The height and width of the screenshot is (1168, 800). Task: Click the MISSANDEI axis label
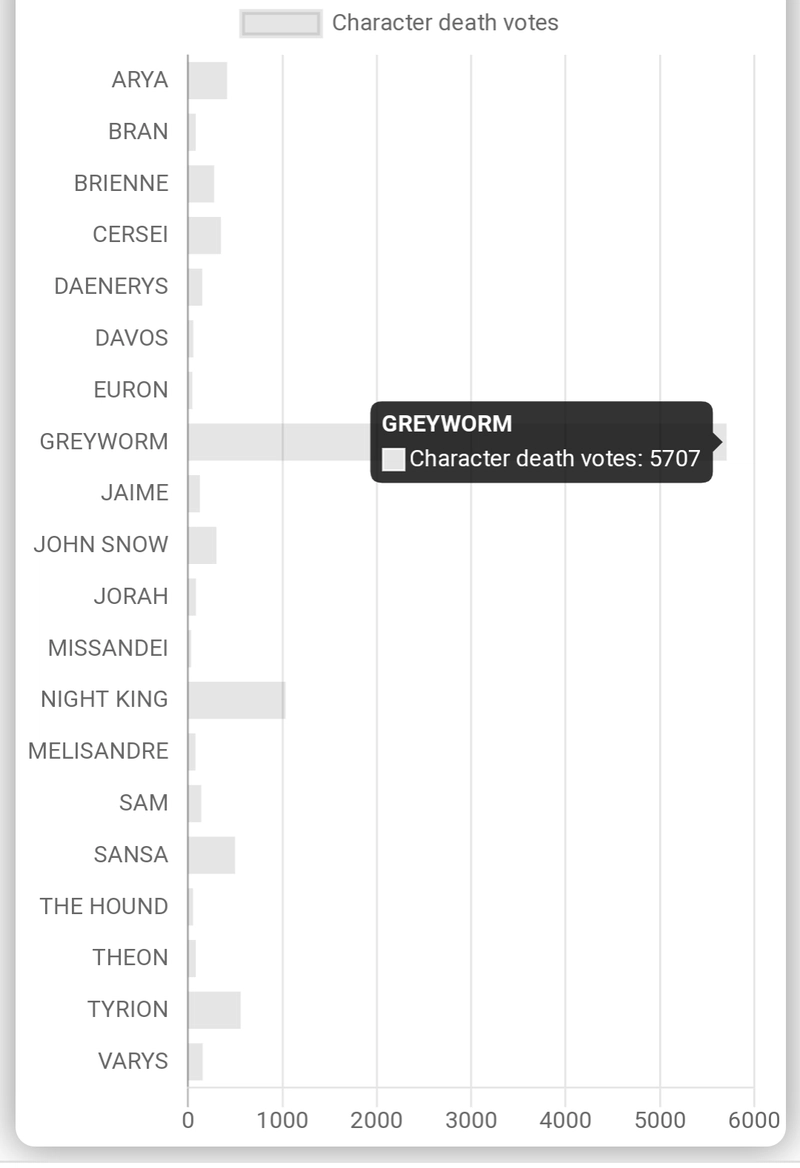pos(108,648)
